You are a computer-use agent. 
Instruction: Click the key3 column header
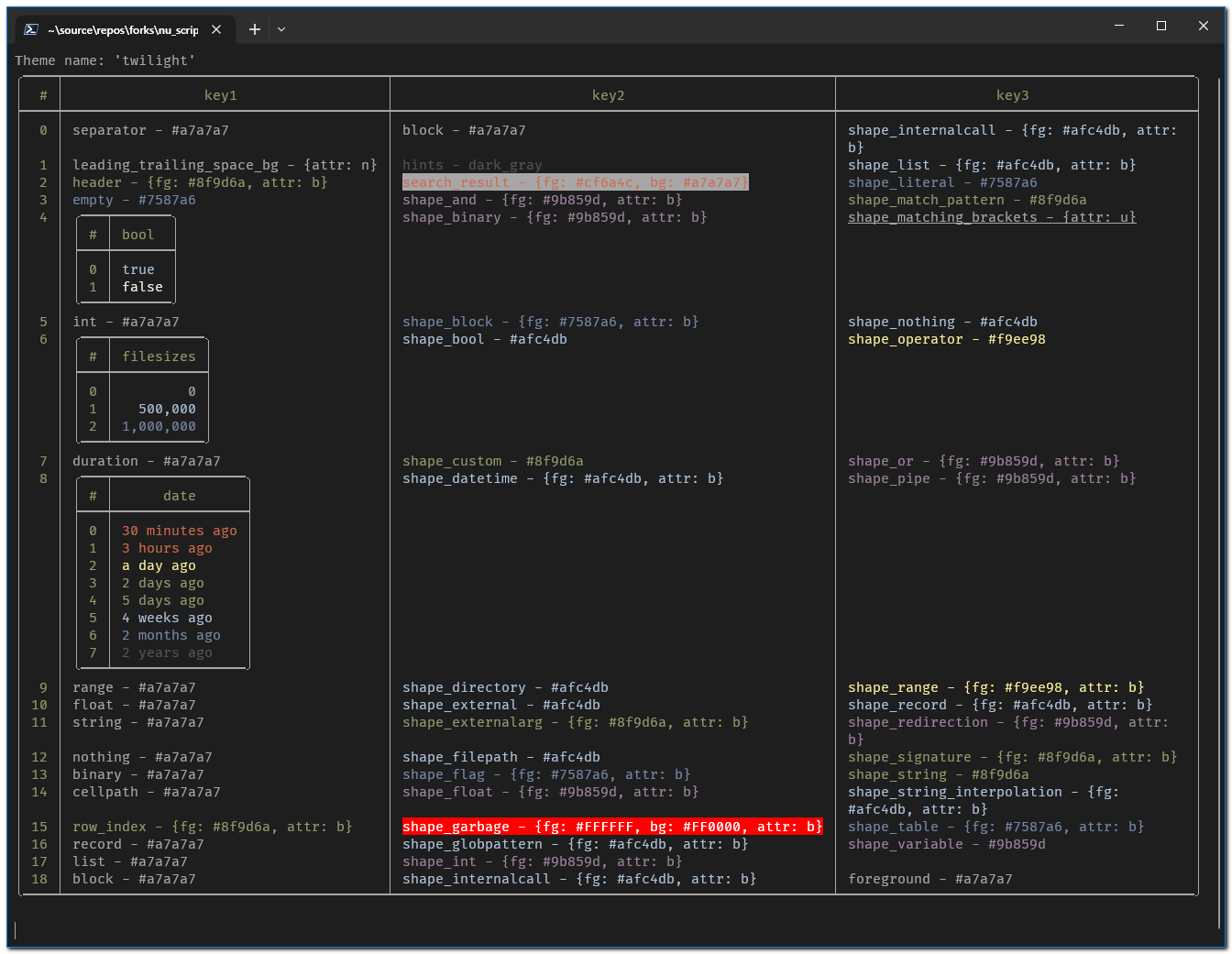pos(1013,95)
